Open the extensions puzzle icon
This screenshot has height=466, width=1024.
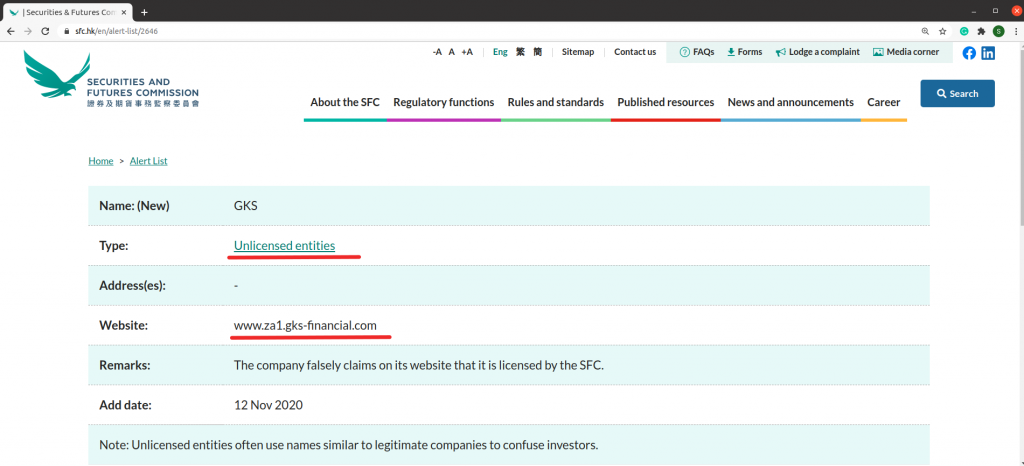[981, 31]
